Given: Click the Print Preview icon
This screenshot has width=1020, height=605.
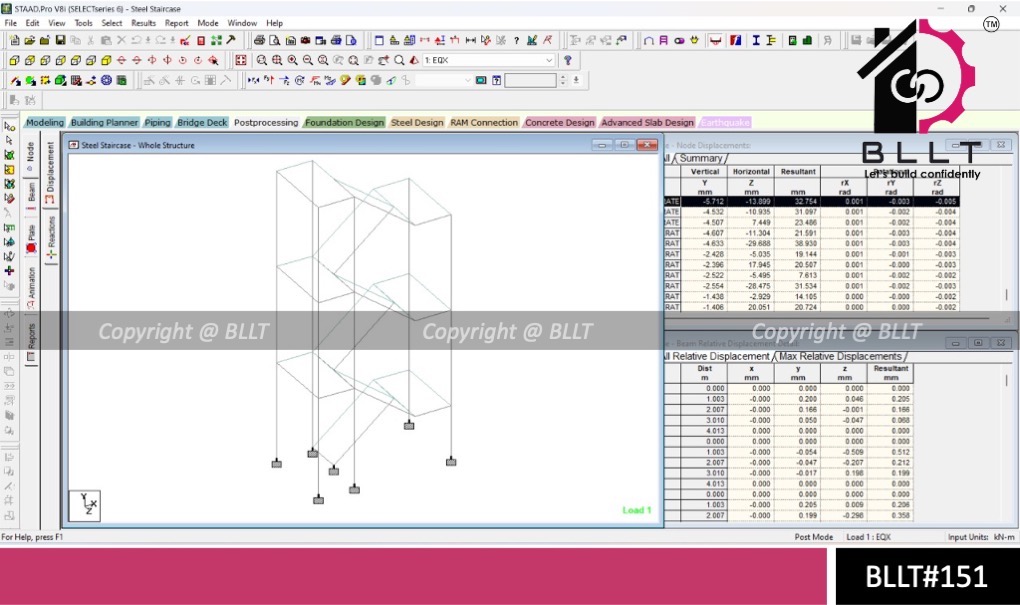Looking at the screenshot, I should (x=275, y=40).
